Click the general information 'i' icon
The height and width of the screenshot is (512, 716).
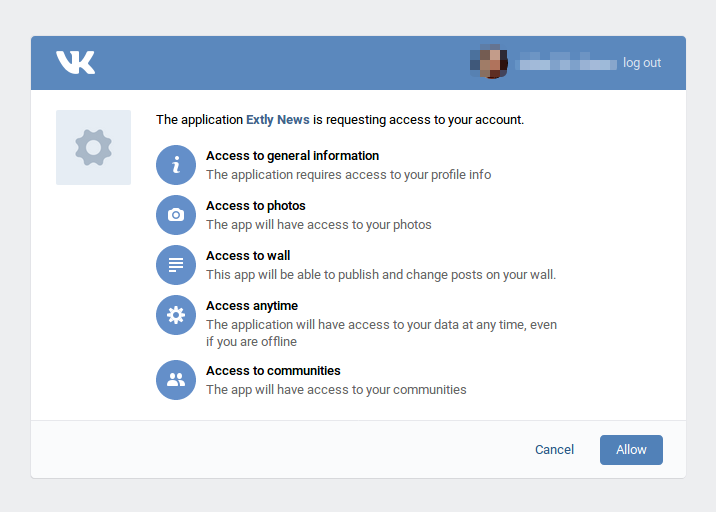point(176,165)
